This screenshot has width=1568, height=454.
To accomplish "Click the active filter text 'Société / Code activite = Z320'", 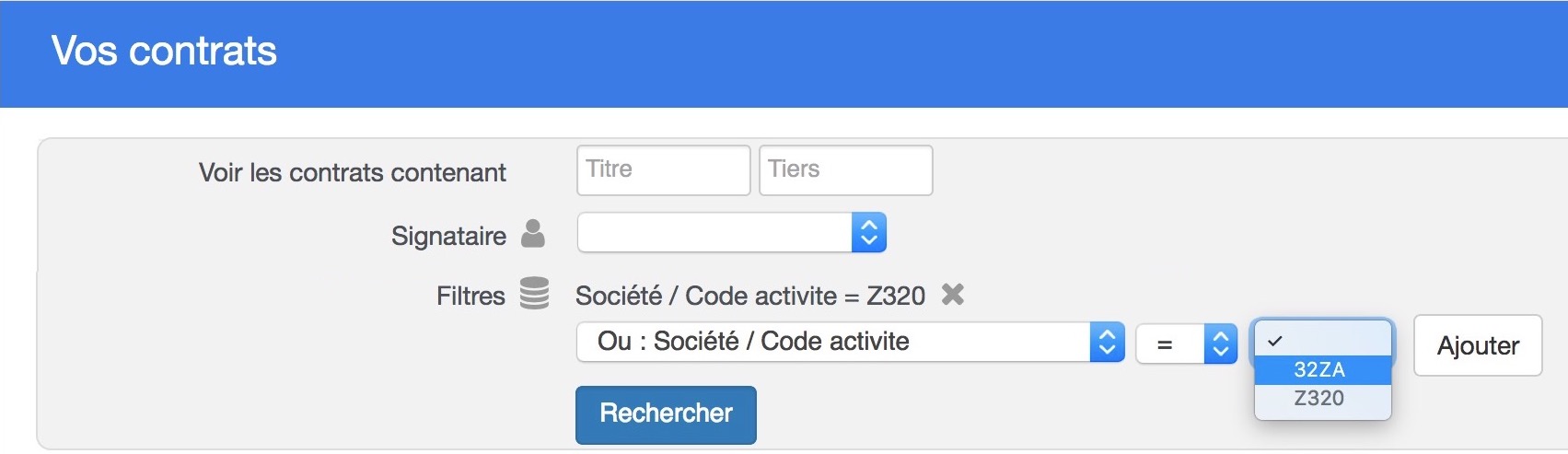I will pos(750,296).
